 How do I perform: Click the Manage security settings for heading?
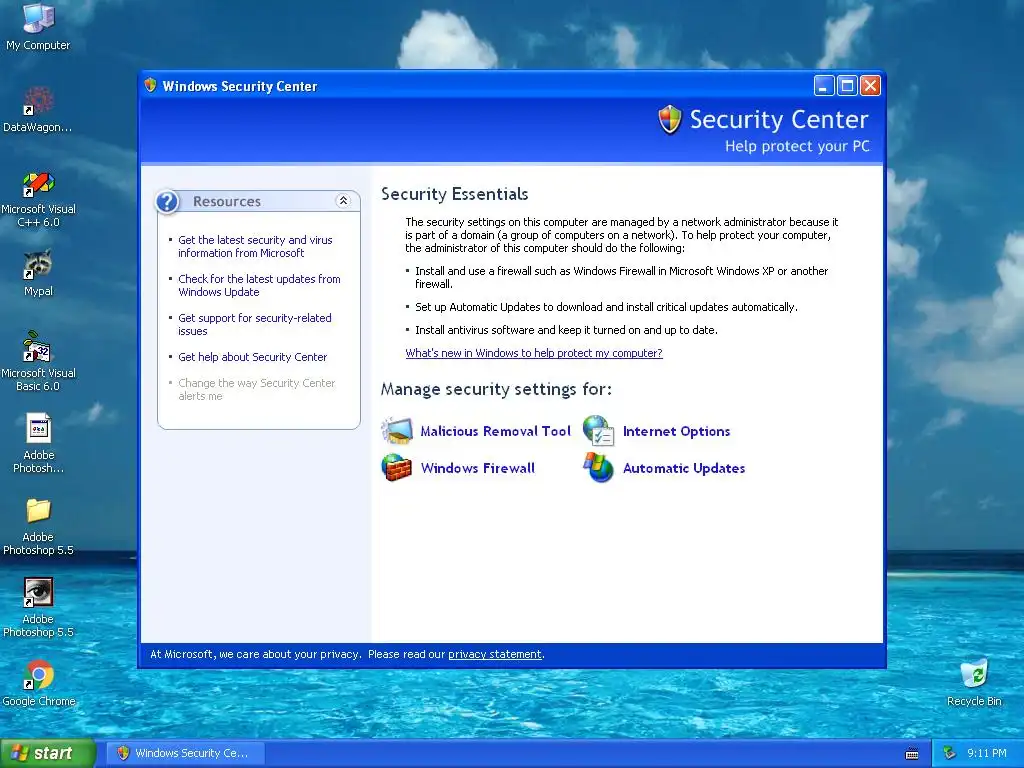coord(496,389)
